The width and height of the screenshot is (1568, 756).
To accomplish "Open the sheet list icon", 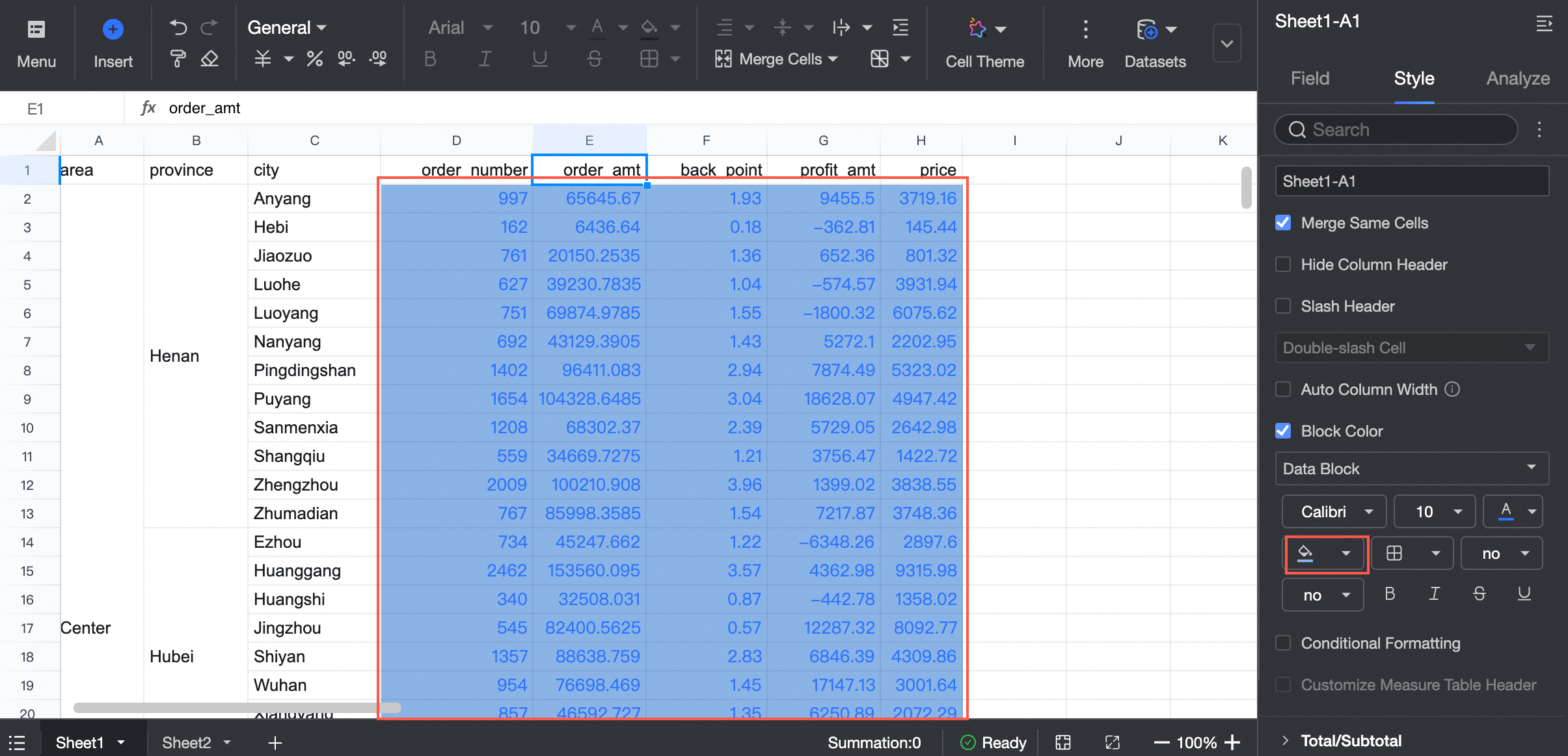I will tap(18, 742).
